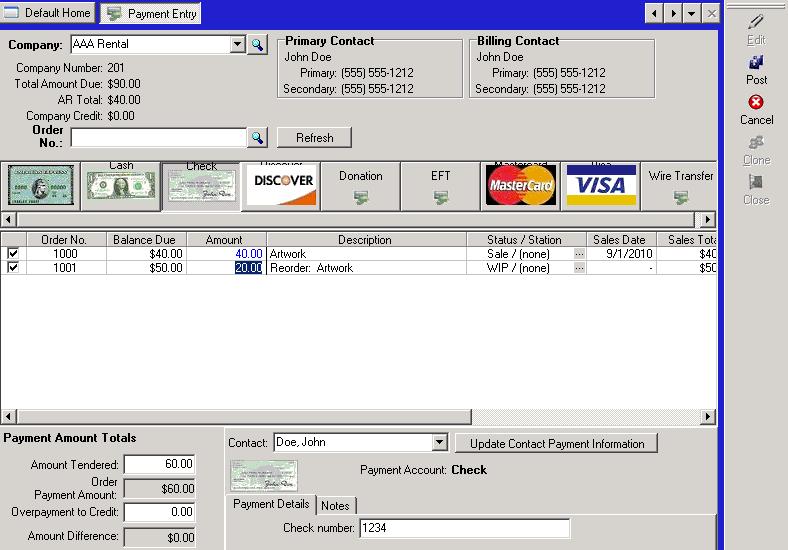Uncheck order 1001 checkbox
This screenshot has width=788, height=550.
(13, 267)
